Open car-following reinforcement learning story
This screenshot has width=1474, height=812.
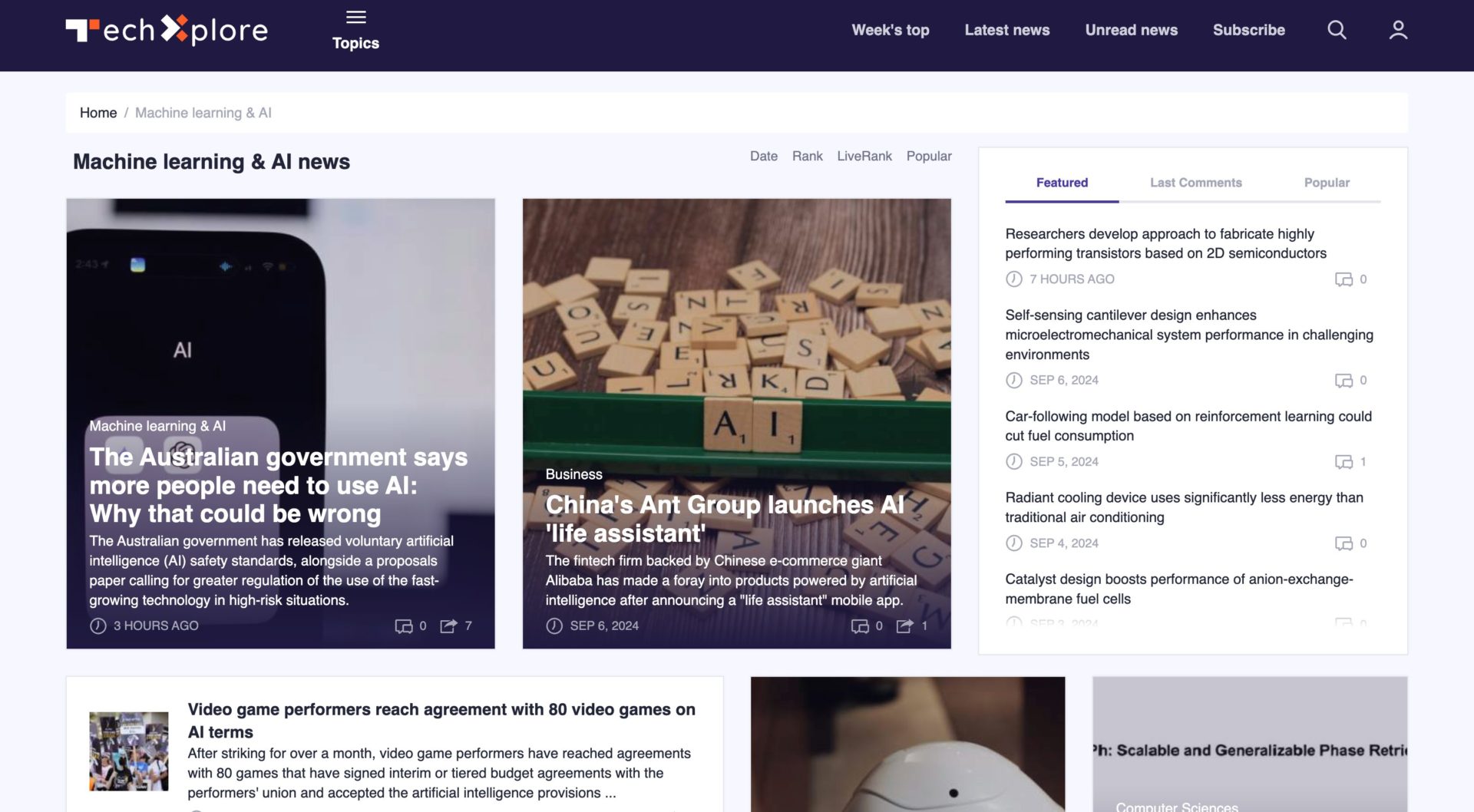[x=1188, y=426]
